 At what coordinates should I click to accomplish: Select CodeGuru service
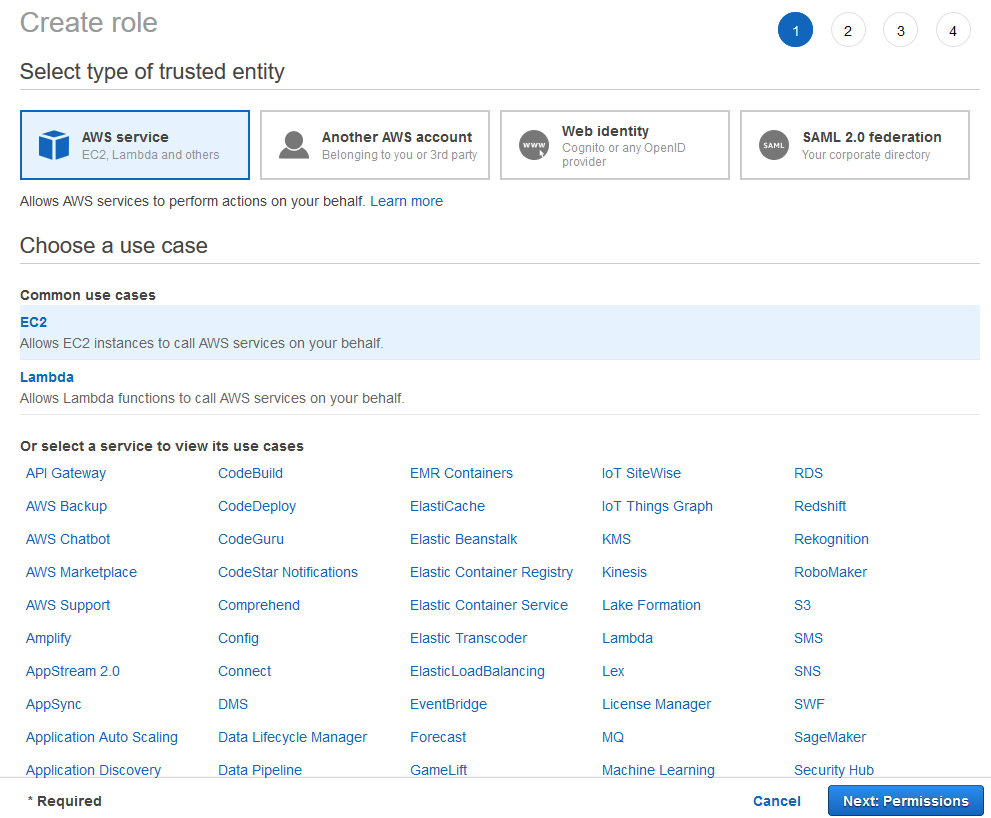pos(251,539)
